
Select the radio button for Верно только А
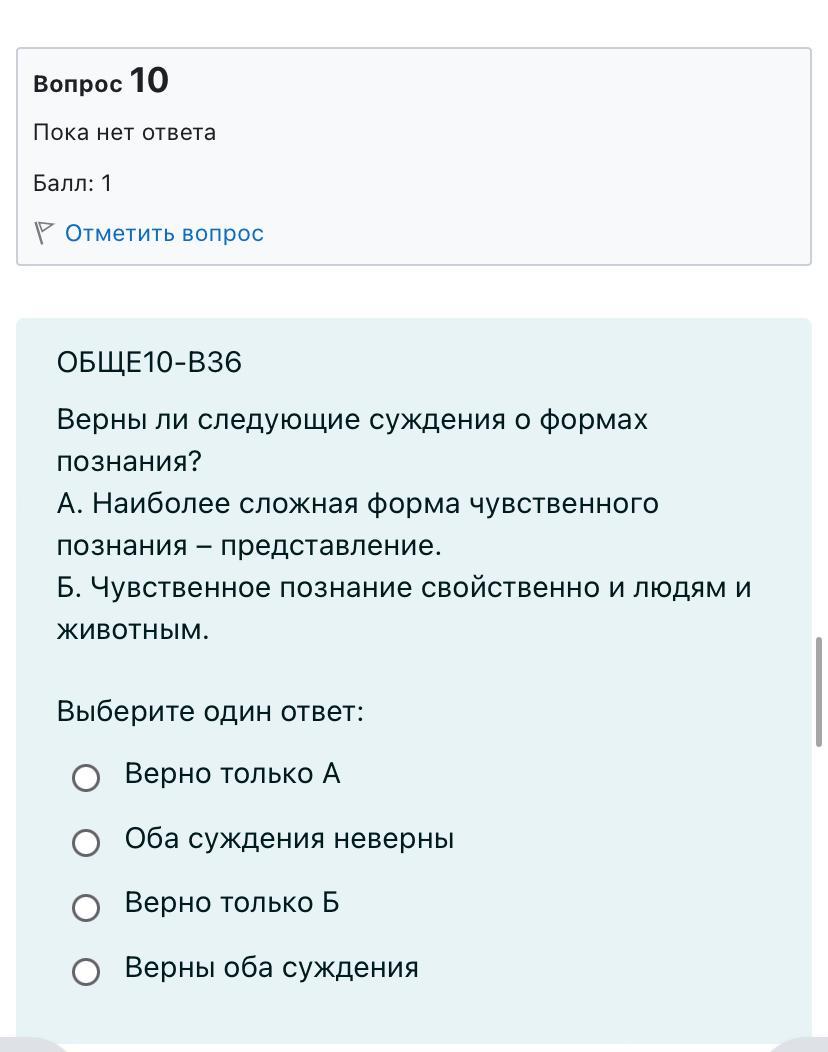click(x=86, y=777)
